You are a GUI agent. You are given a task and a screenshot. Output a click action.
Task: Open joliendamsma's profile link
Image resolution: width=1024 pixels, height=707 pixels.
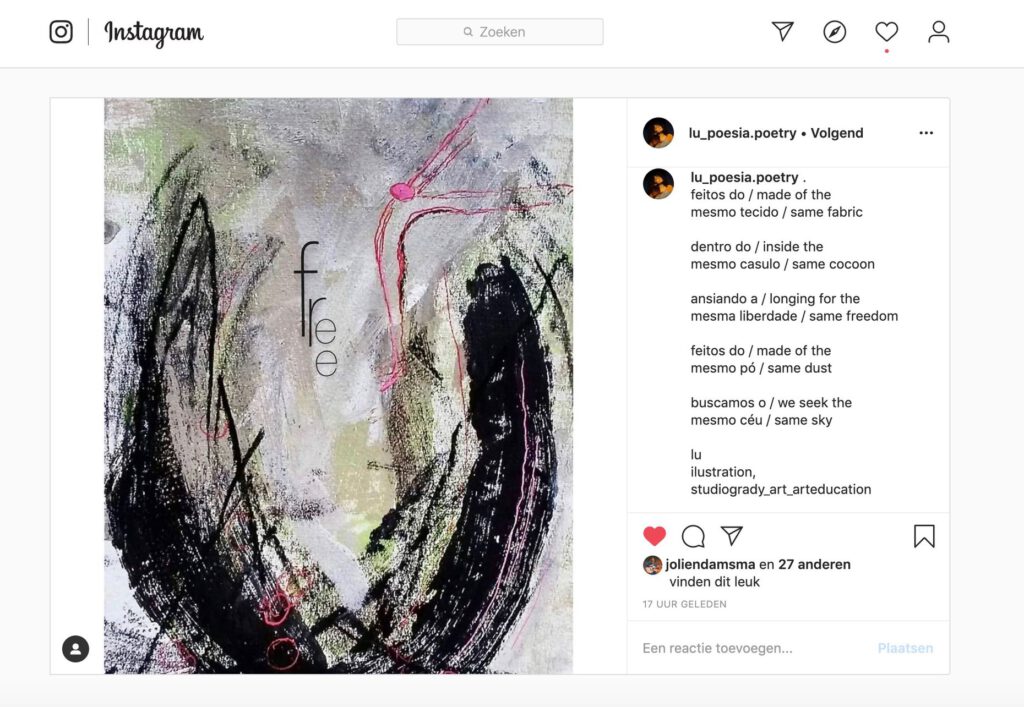(710, 564)
